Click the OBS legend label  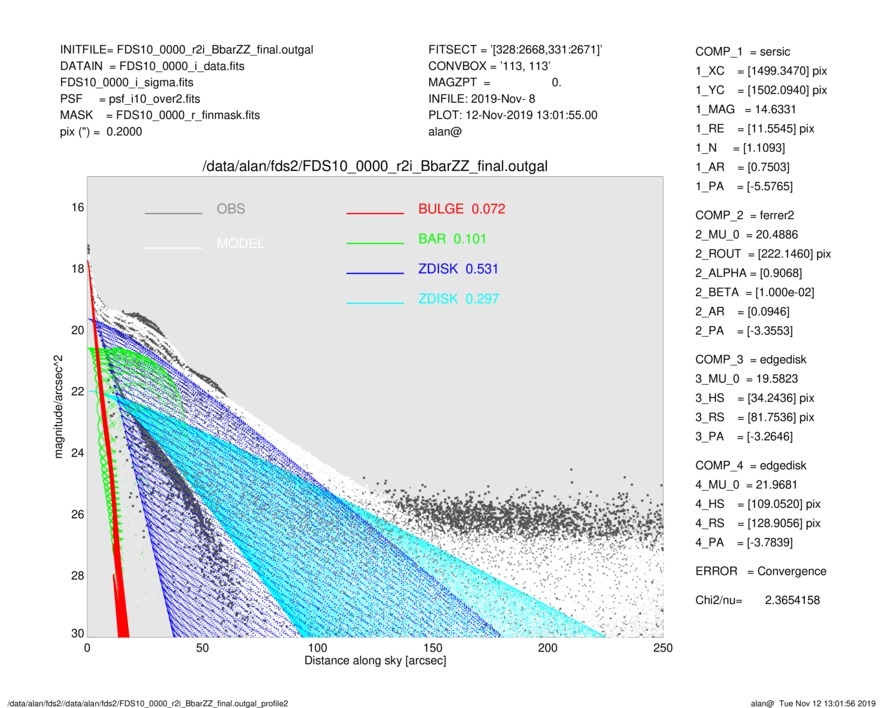pos(231,209)
